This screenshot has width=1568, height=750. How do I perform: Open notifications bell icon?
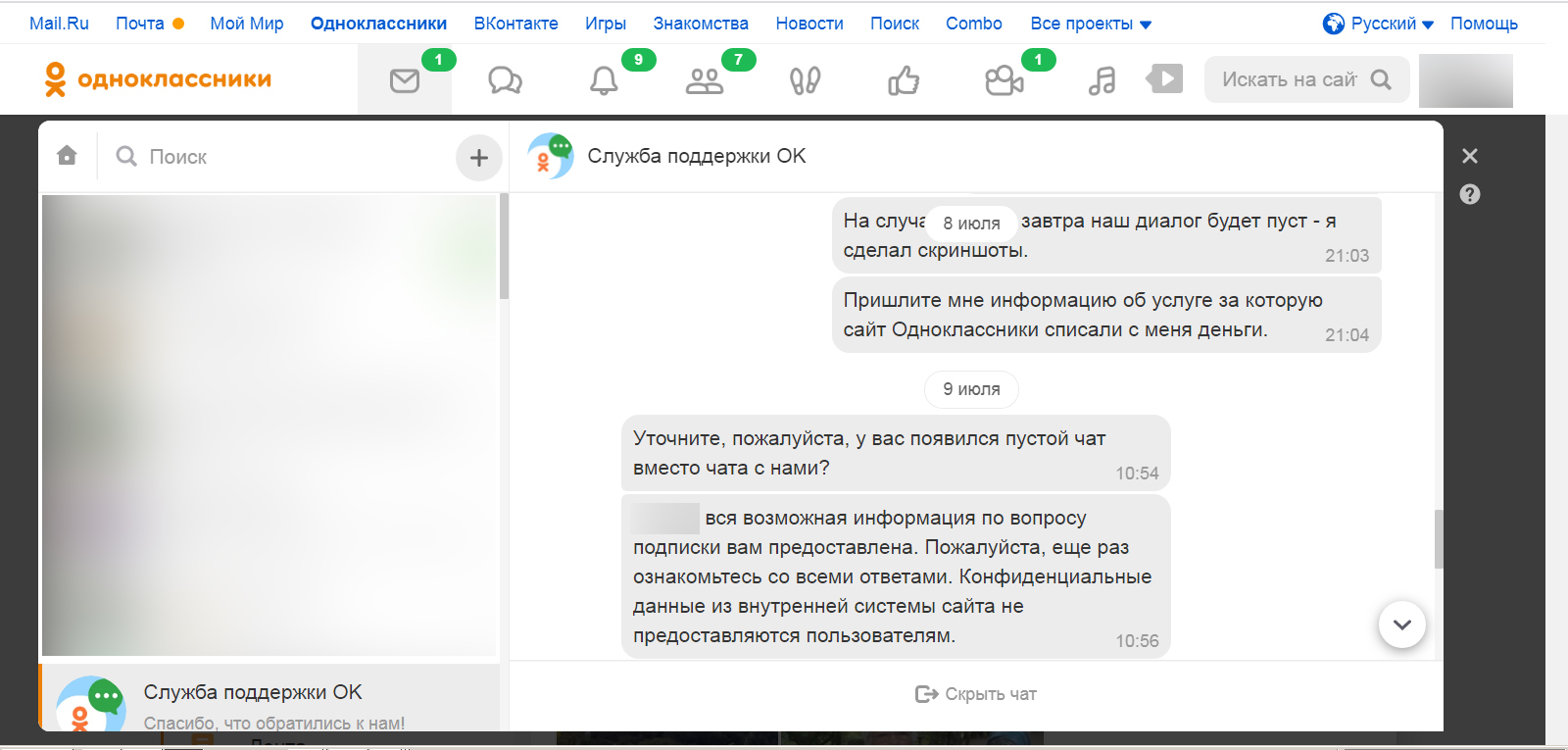(604, 80)
